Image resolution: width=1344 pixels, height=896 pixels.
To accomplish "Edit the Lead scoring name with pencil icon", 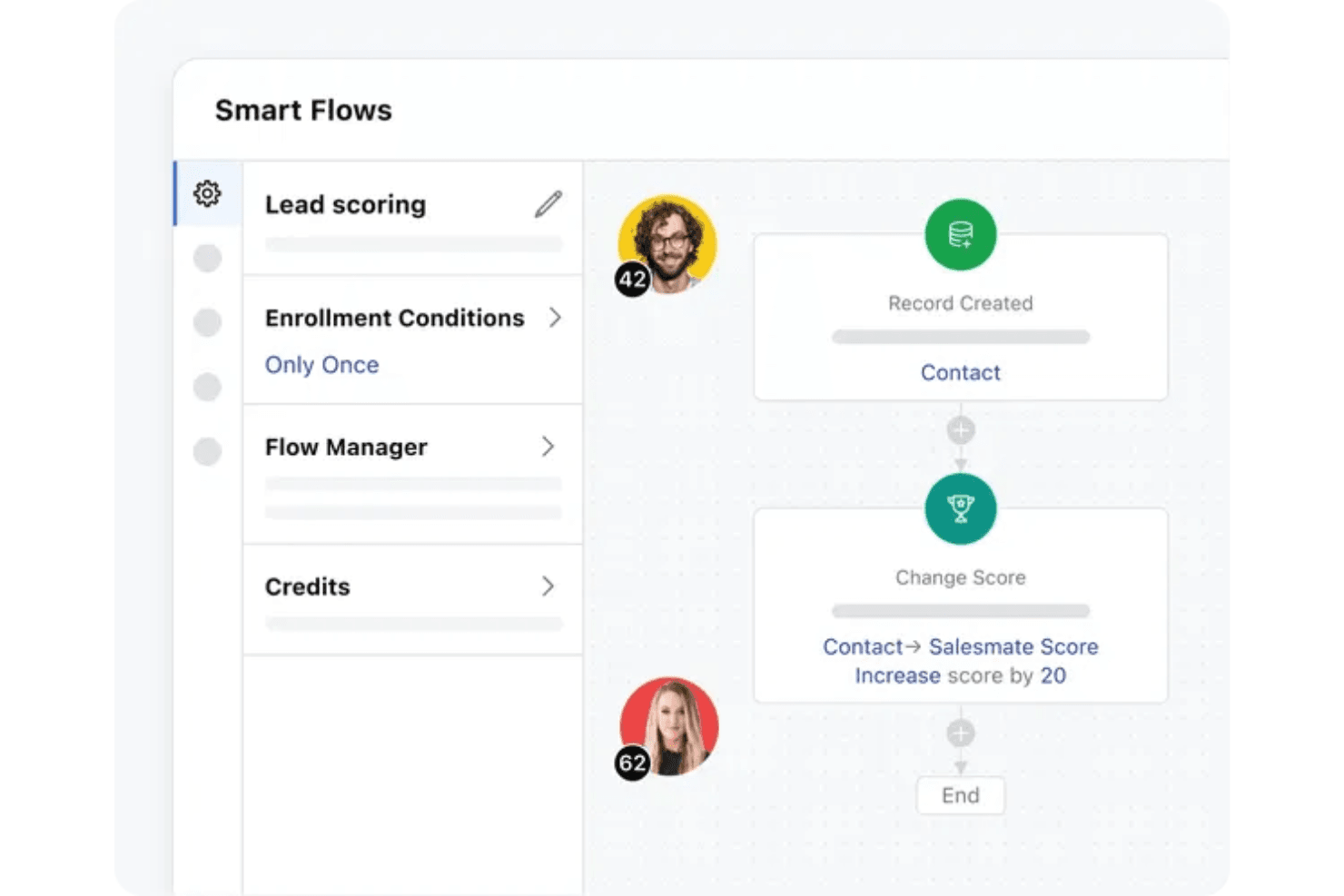I will (x=548, y=204).
